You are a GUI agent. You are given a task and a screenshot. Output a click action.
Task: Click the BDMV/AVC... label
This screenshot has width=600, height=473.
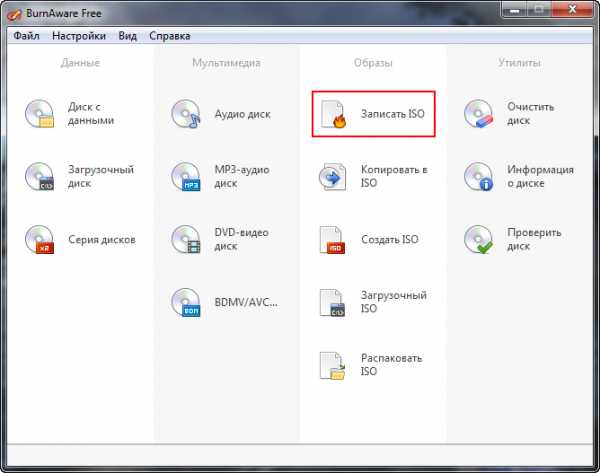point(246,302)
